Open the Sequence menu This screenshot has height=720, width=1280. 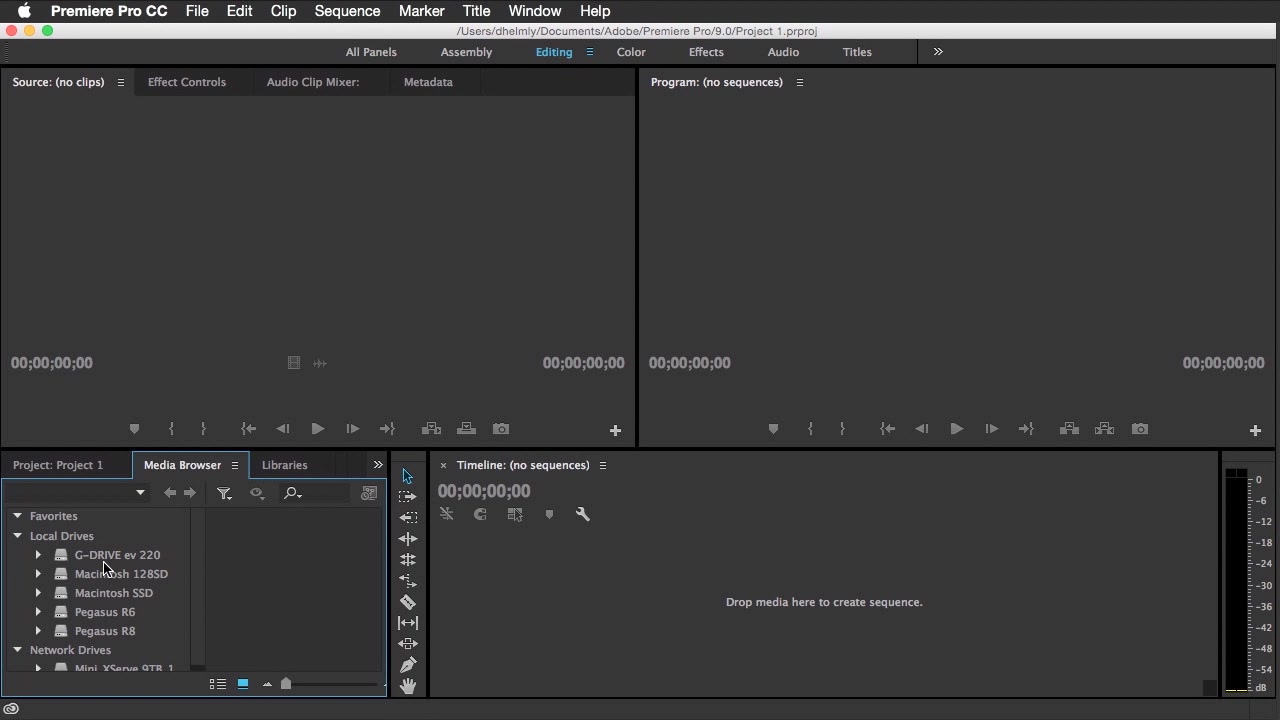(x=347, y=11)
